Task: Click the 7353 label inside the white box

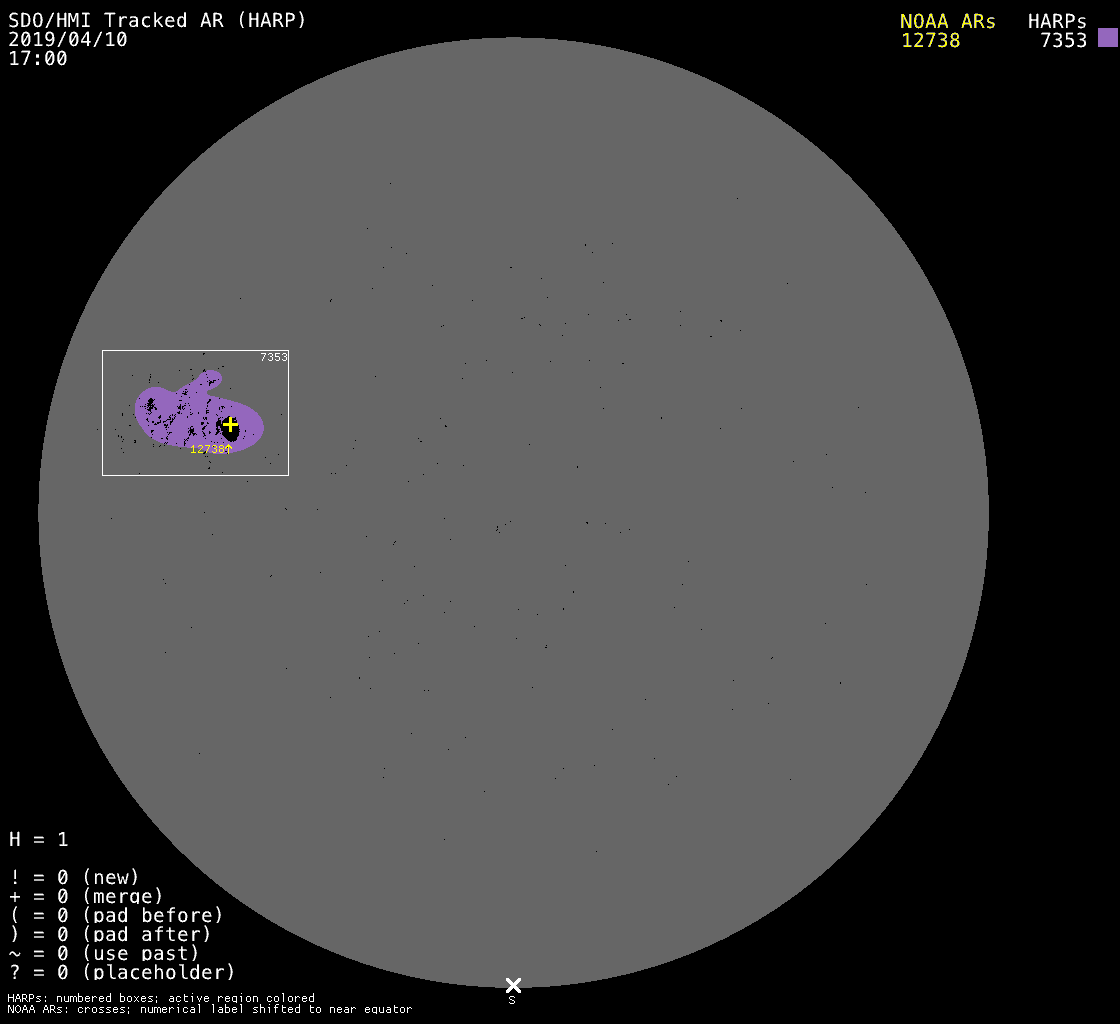Action: click(x=273, y=357)
